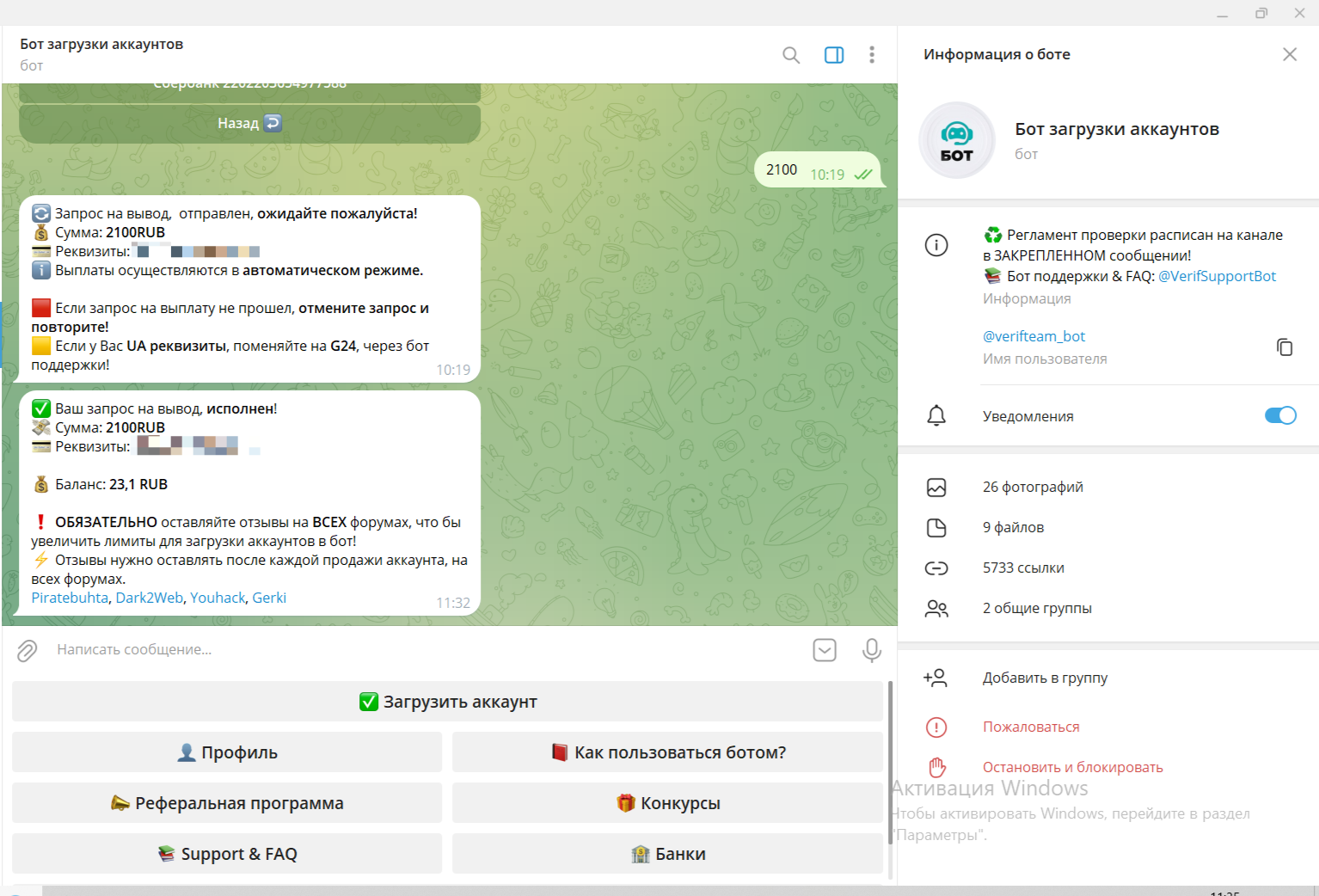Viewport: 1319px width, 896px height.
Task: Report the bot via Пожаловаться
Action: pyautogui.click(x=1030, y=727)
